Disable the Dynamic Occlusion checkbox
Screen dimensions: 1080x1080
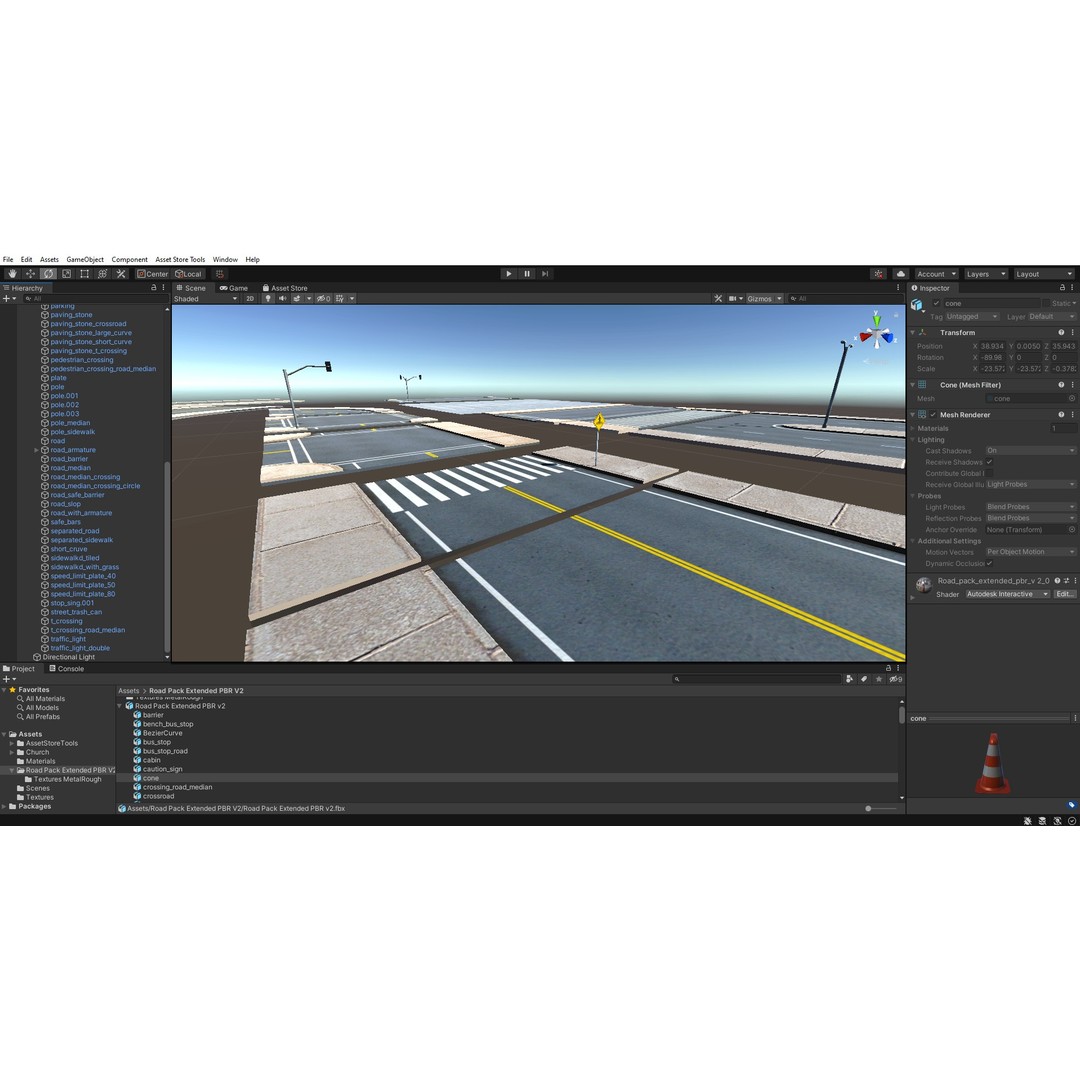click(989, 563)
